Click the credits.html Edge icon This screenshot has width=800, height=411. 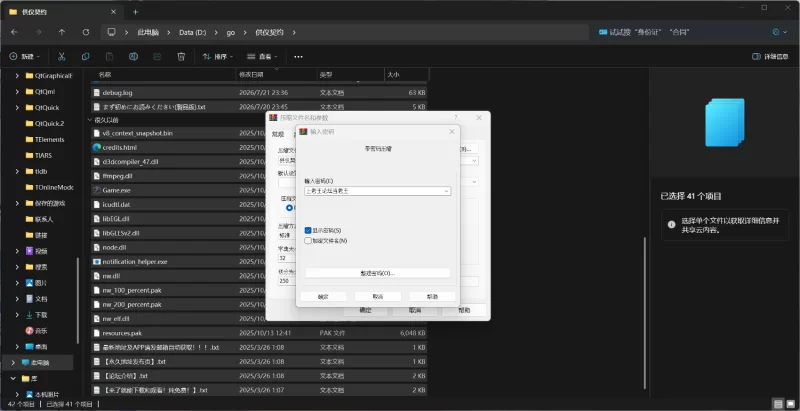[x=97, y=147]
